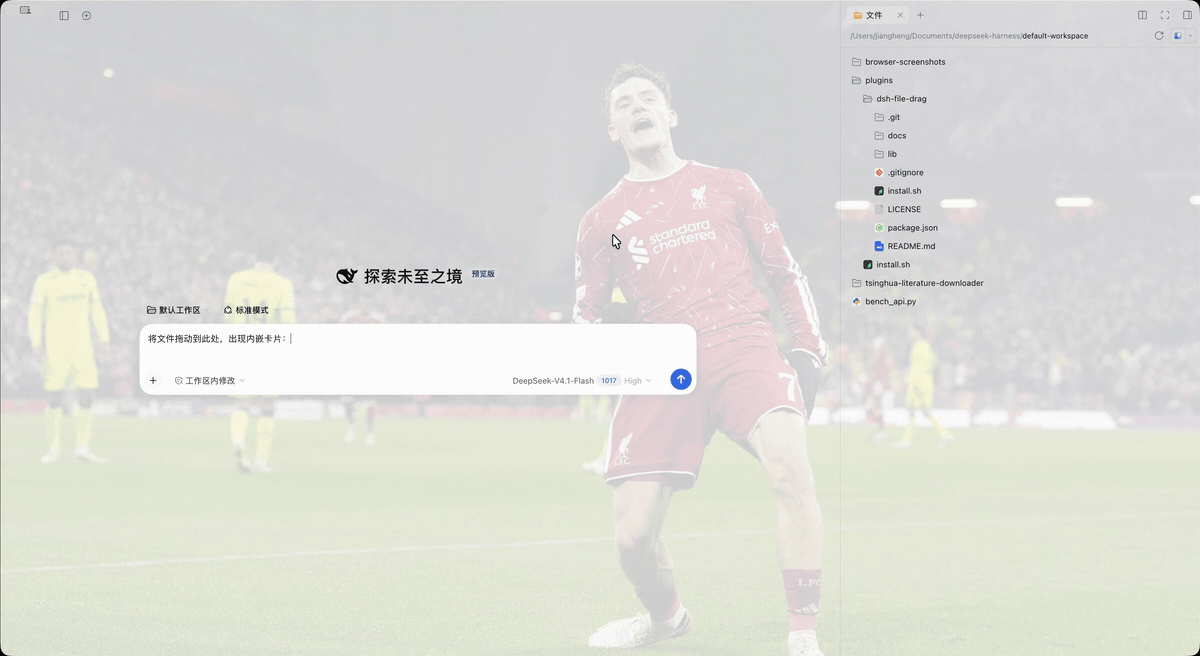Close the 文件 tab
This screenshot has height=656, width=1200.
click(x=900, y=15)
